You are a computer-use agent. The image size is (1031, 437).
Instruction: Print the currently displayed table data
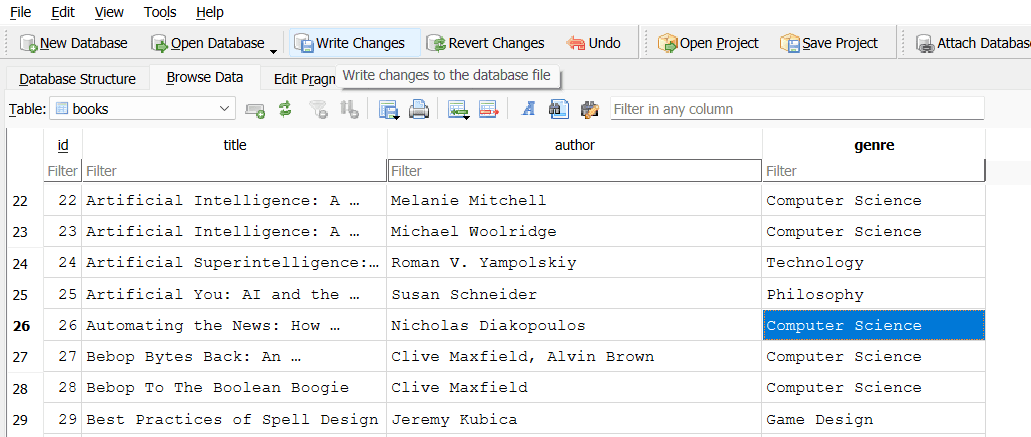419,109
